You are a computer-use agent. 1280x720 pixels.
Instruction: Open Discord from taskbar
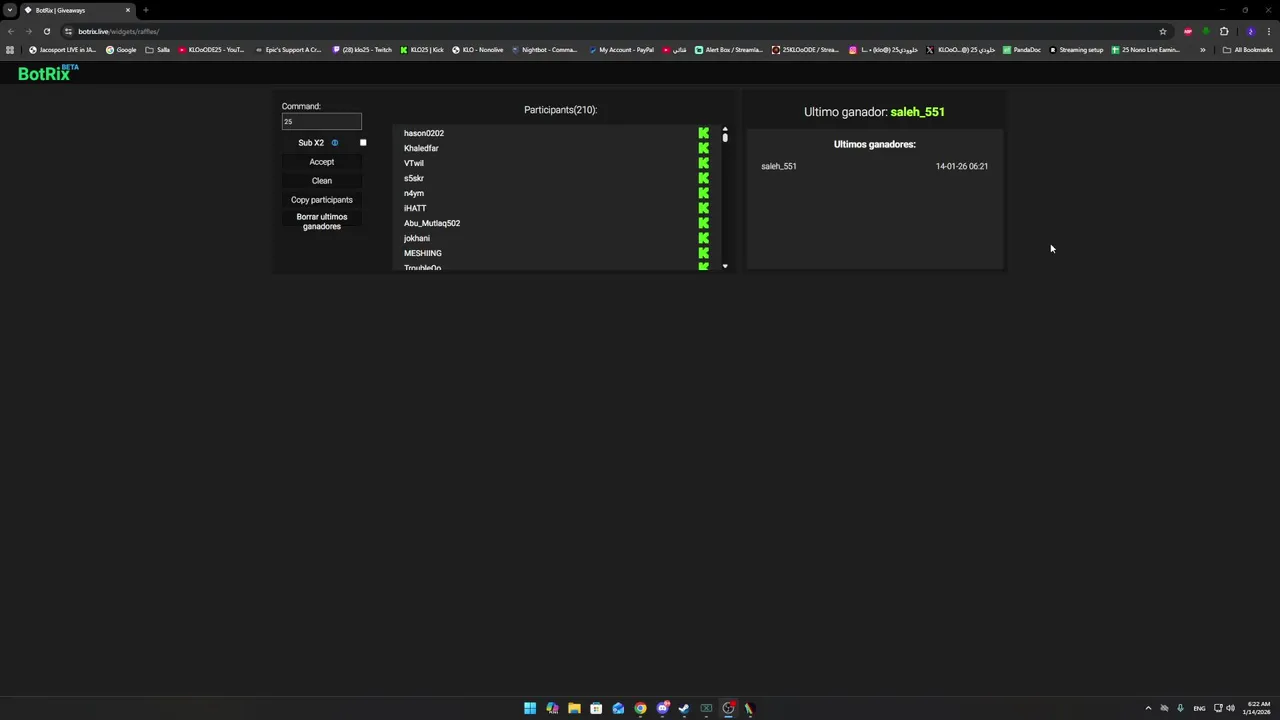coord(662,708)
